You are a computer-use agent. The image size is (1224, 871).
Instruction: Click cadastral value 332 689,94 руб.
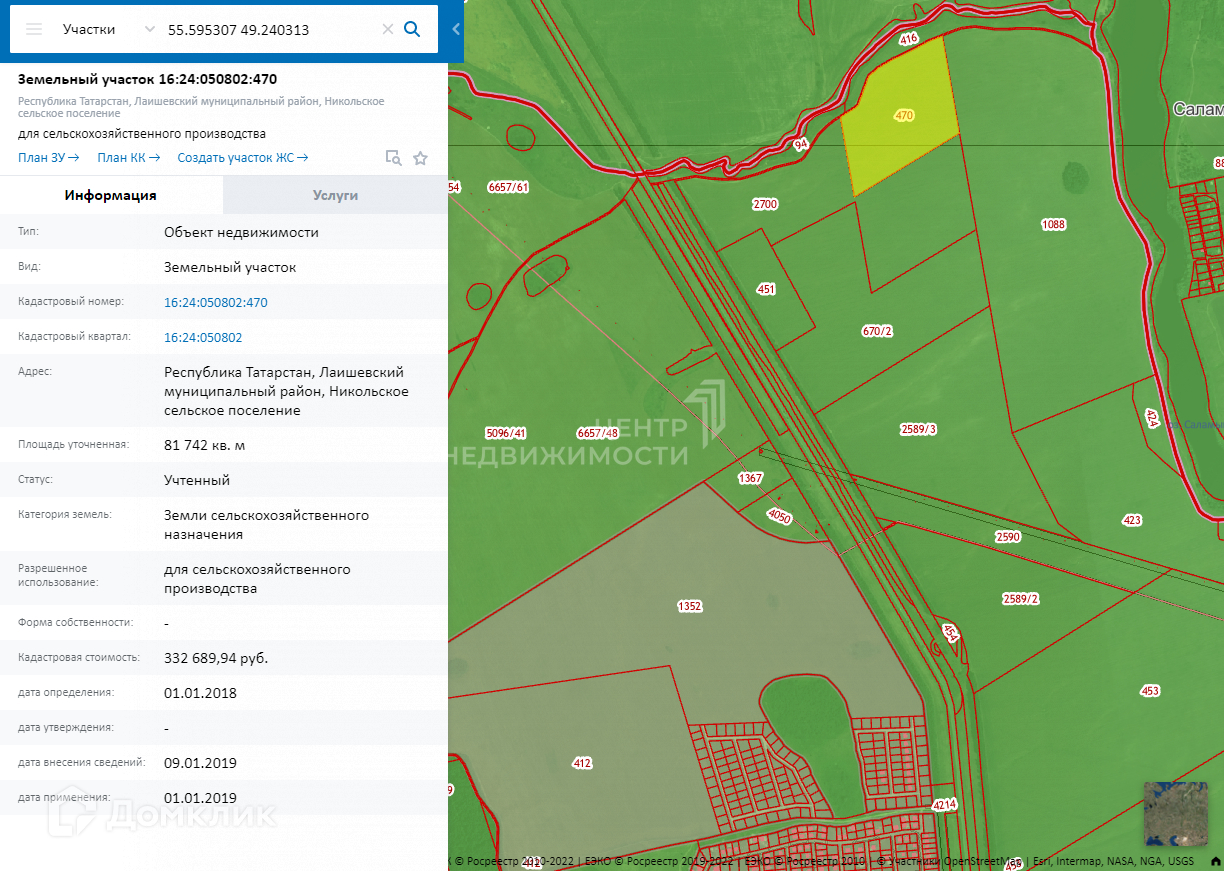pos(216,658)
